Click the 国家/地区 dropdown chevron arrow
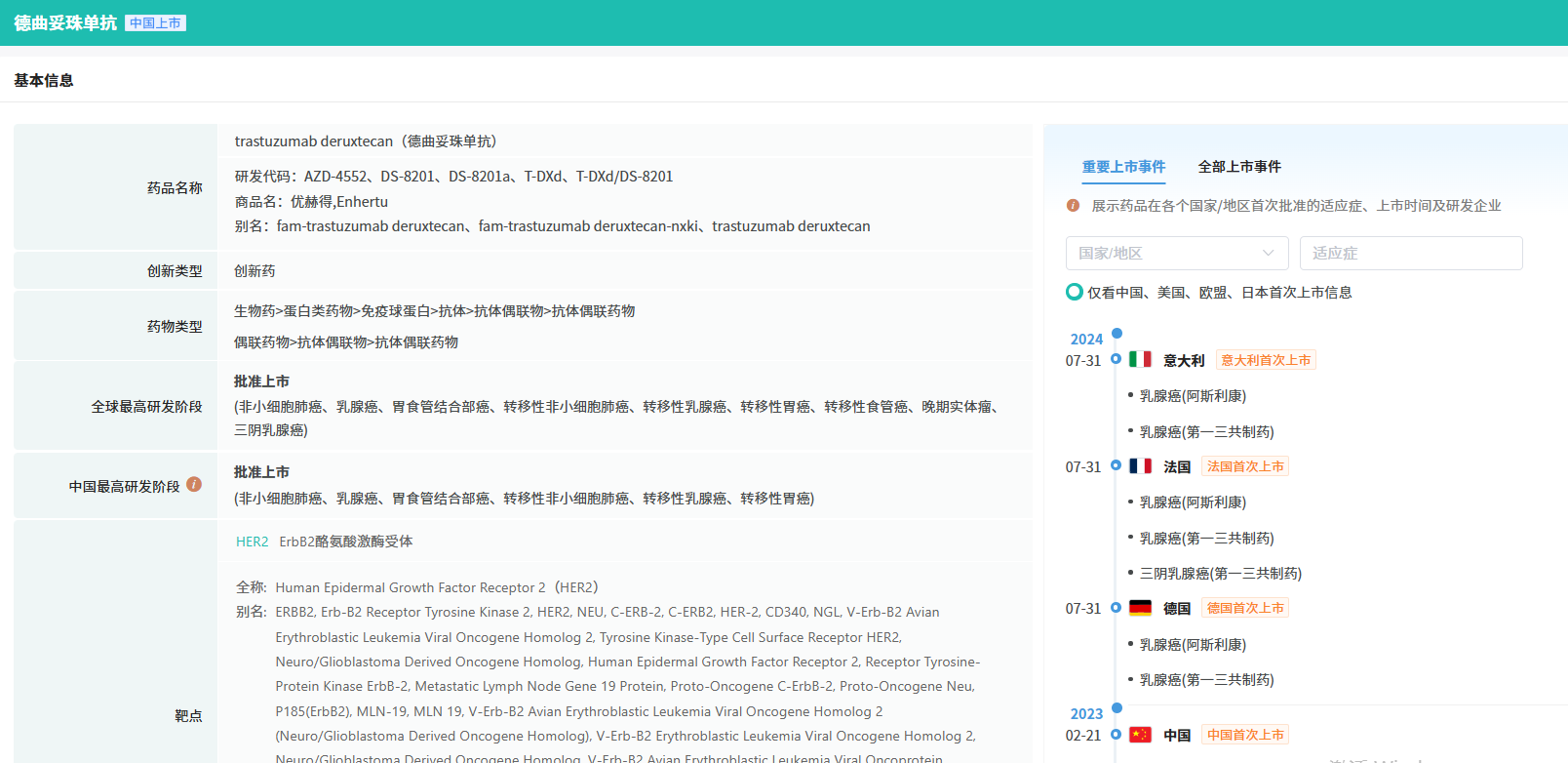The image size is (1568, 763). (1268, 253)
